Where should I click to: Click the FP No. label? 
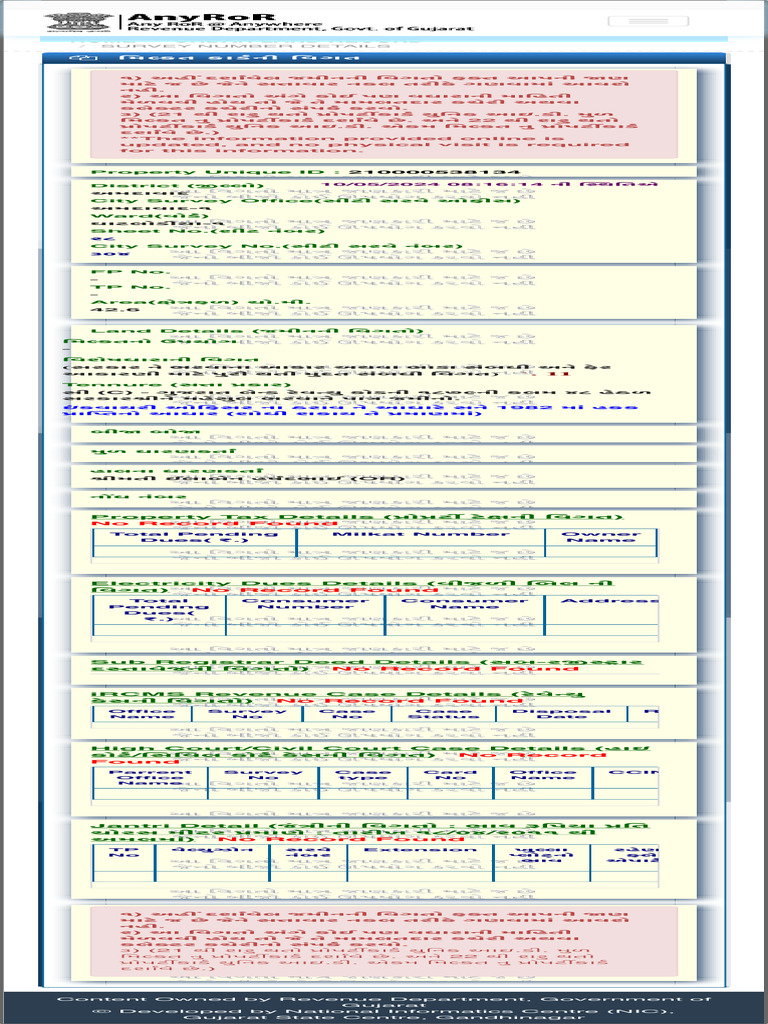click(130, 272)
